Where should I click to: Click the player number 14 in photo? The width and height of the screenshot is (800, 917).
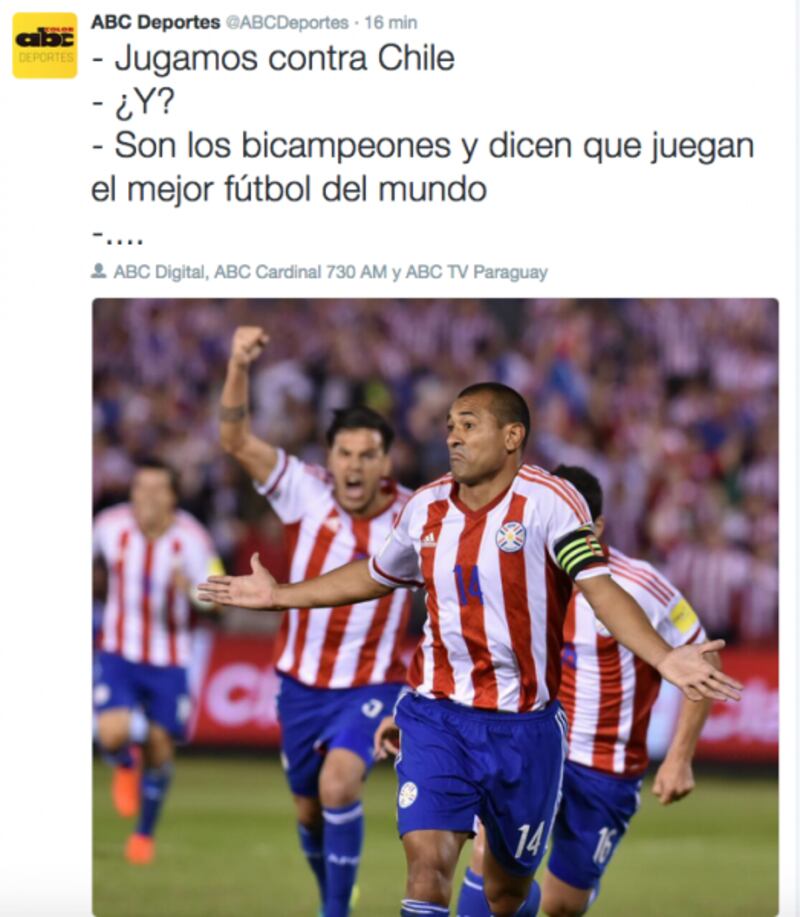click(x=467, y=585)
